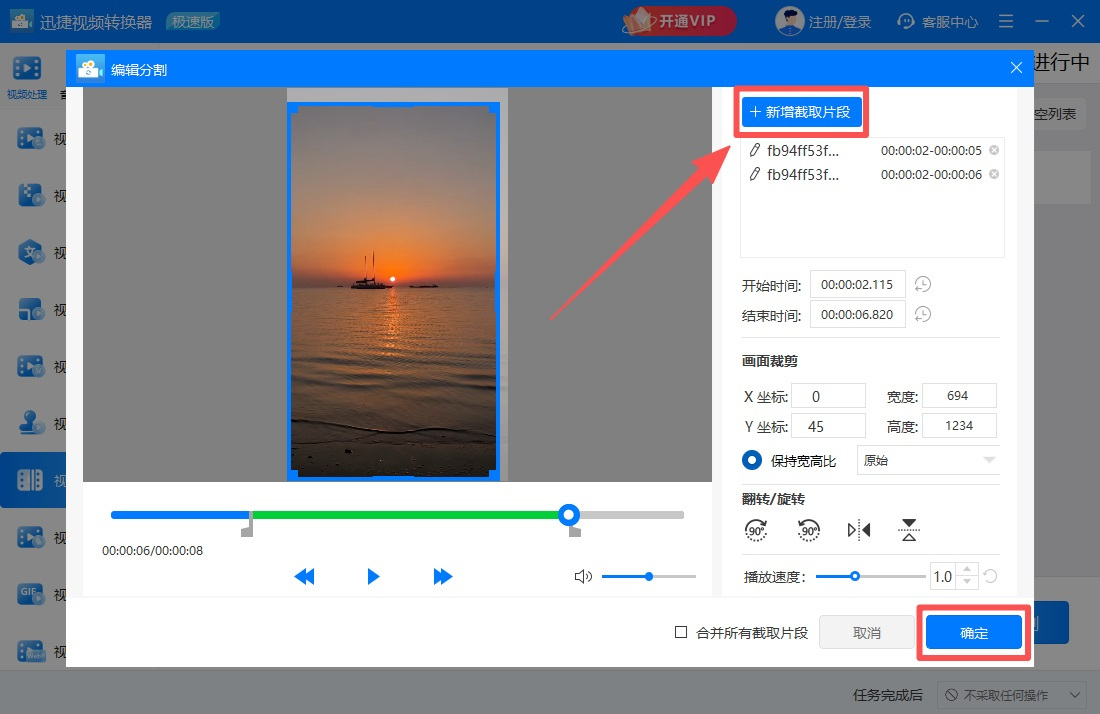Adjust the 播放速度 playback speed slider
The width and height of the screenshot is (1100, 714).
pyautogui.click(x=855, y=576)
